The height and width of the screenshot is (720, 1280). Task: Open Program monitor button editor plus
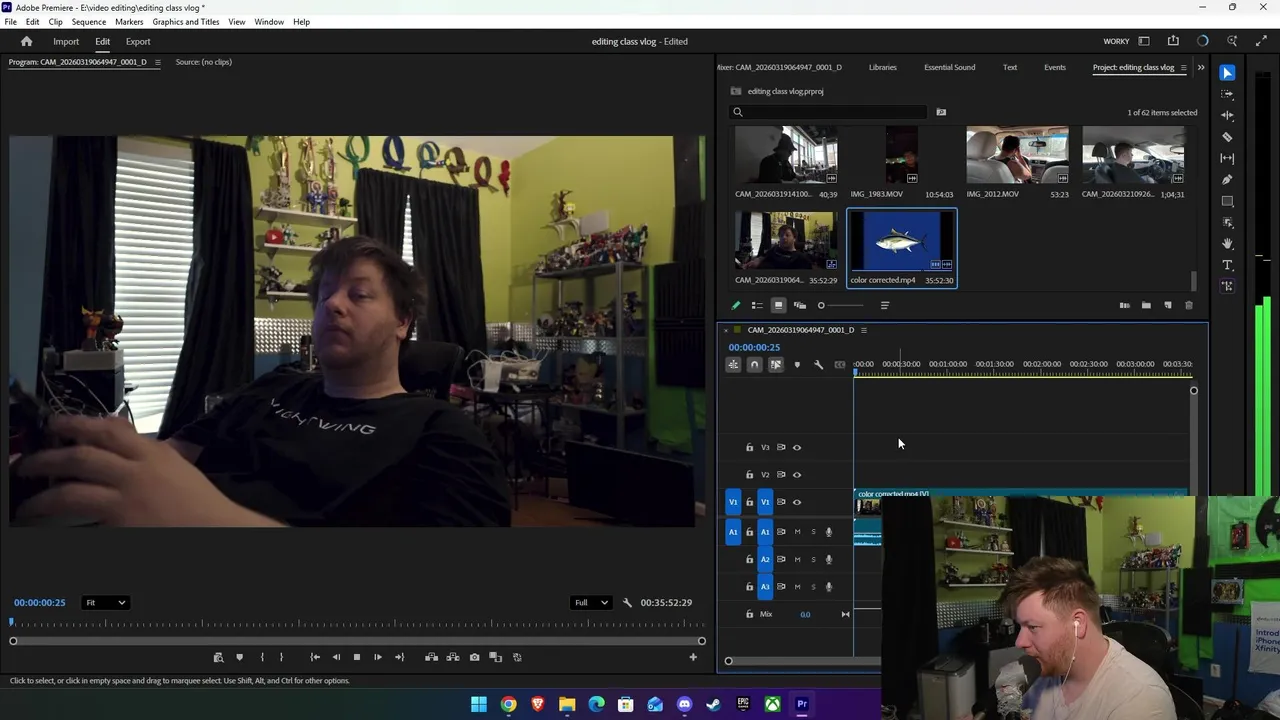tap(693, 657)
